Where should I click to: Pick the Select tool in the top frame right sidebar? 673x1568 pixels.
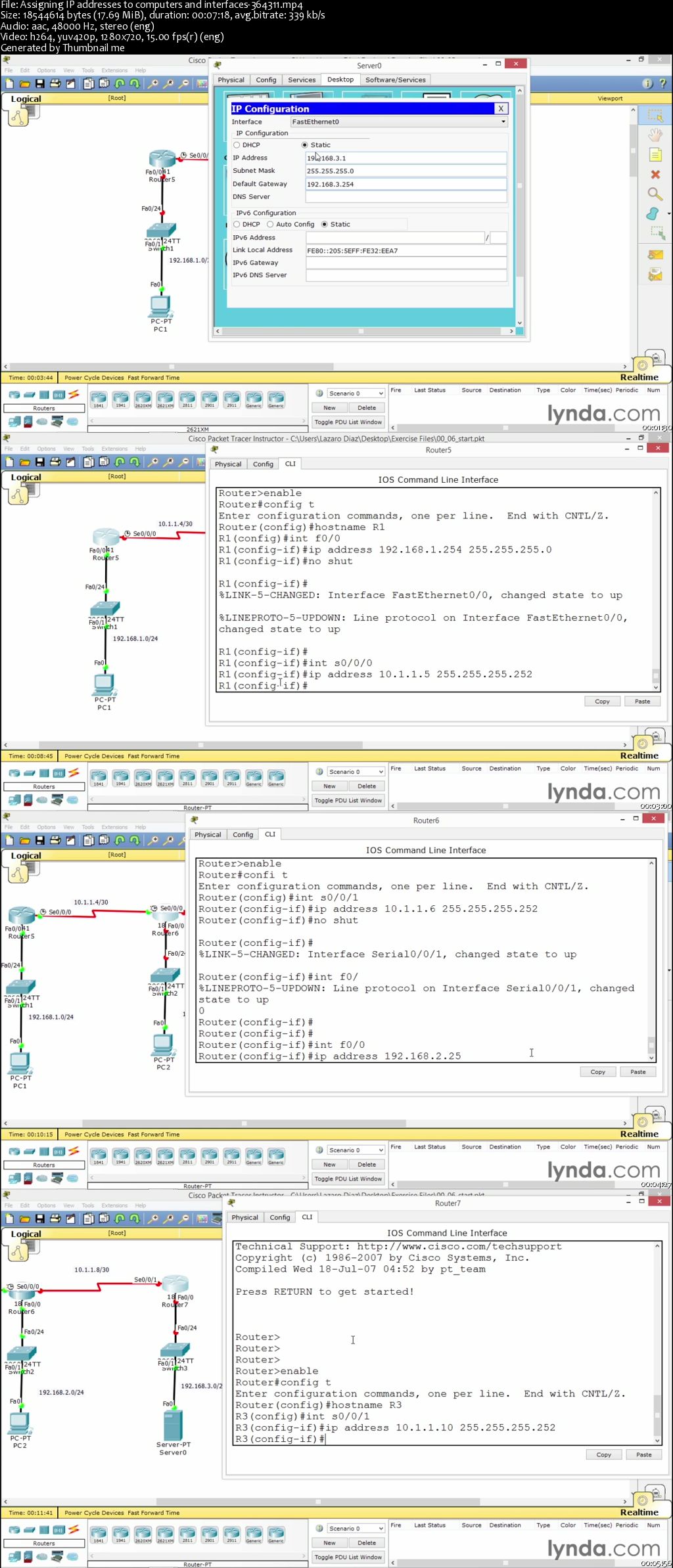point(655,116)
